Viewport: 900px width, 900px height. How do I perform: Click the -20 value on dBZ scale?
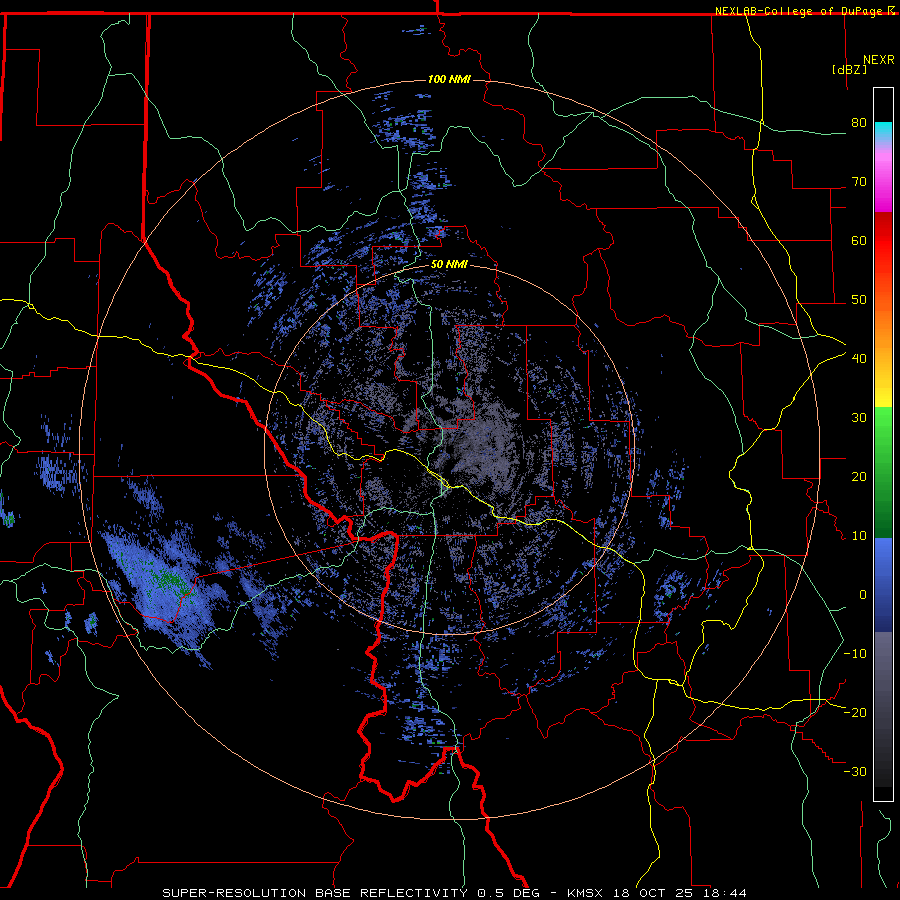click(855, 713)
